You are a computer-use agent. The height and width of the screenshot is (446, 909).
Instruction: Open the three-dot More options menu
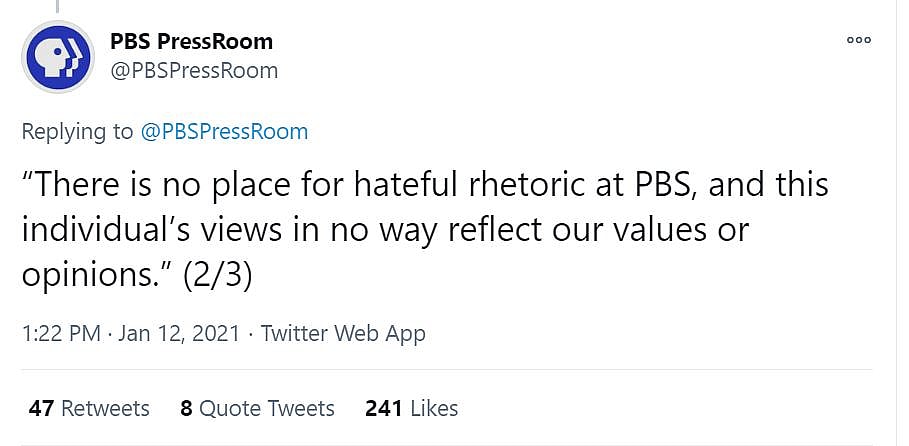[x=859, y=40]
